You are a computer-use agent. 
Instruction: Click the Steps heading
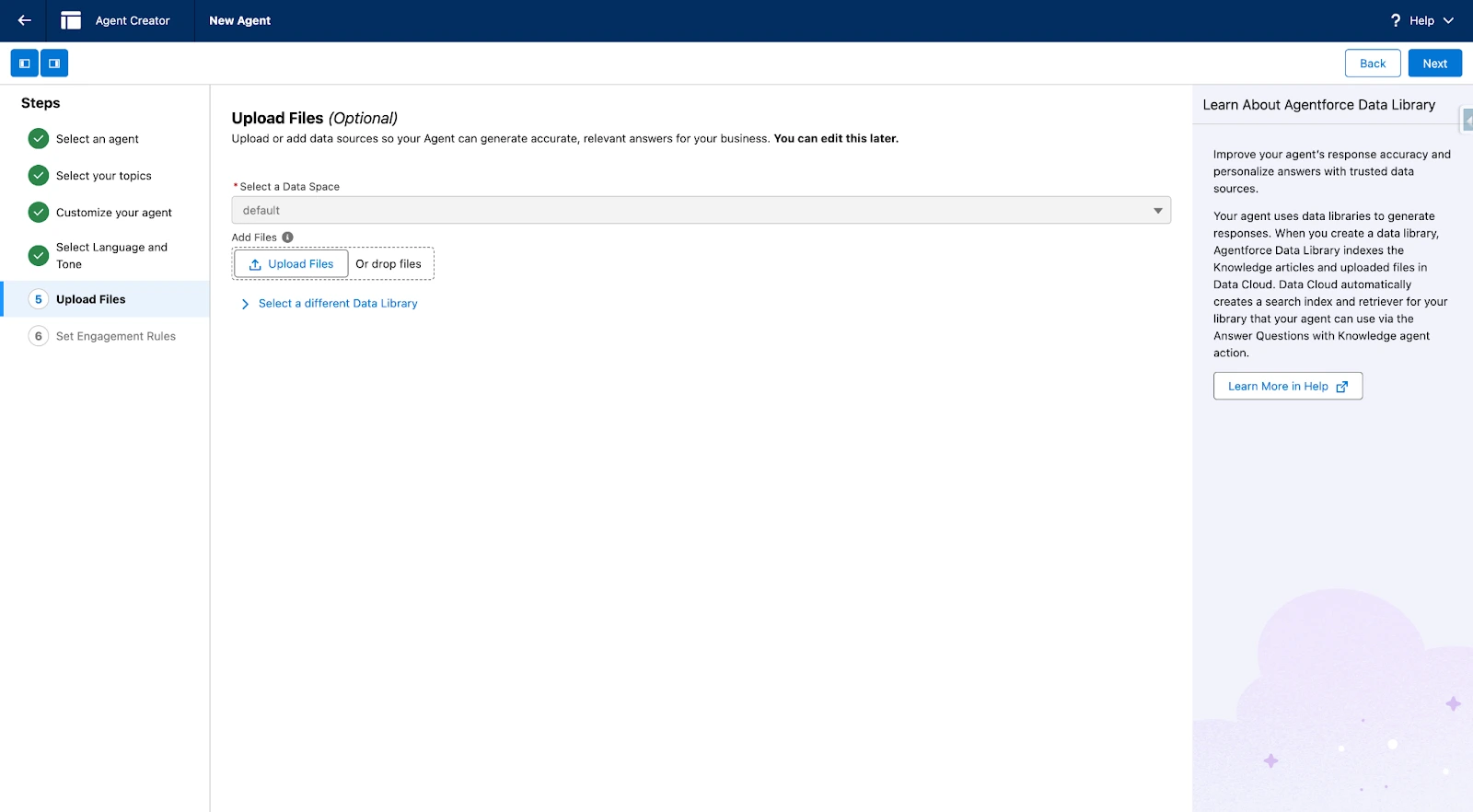[41, 103]
